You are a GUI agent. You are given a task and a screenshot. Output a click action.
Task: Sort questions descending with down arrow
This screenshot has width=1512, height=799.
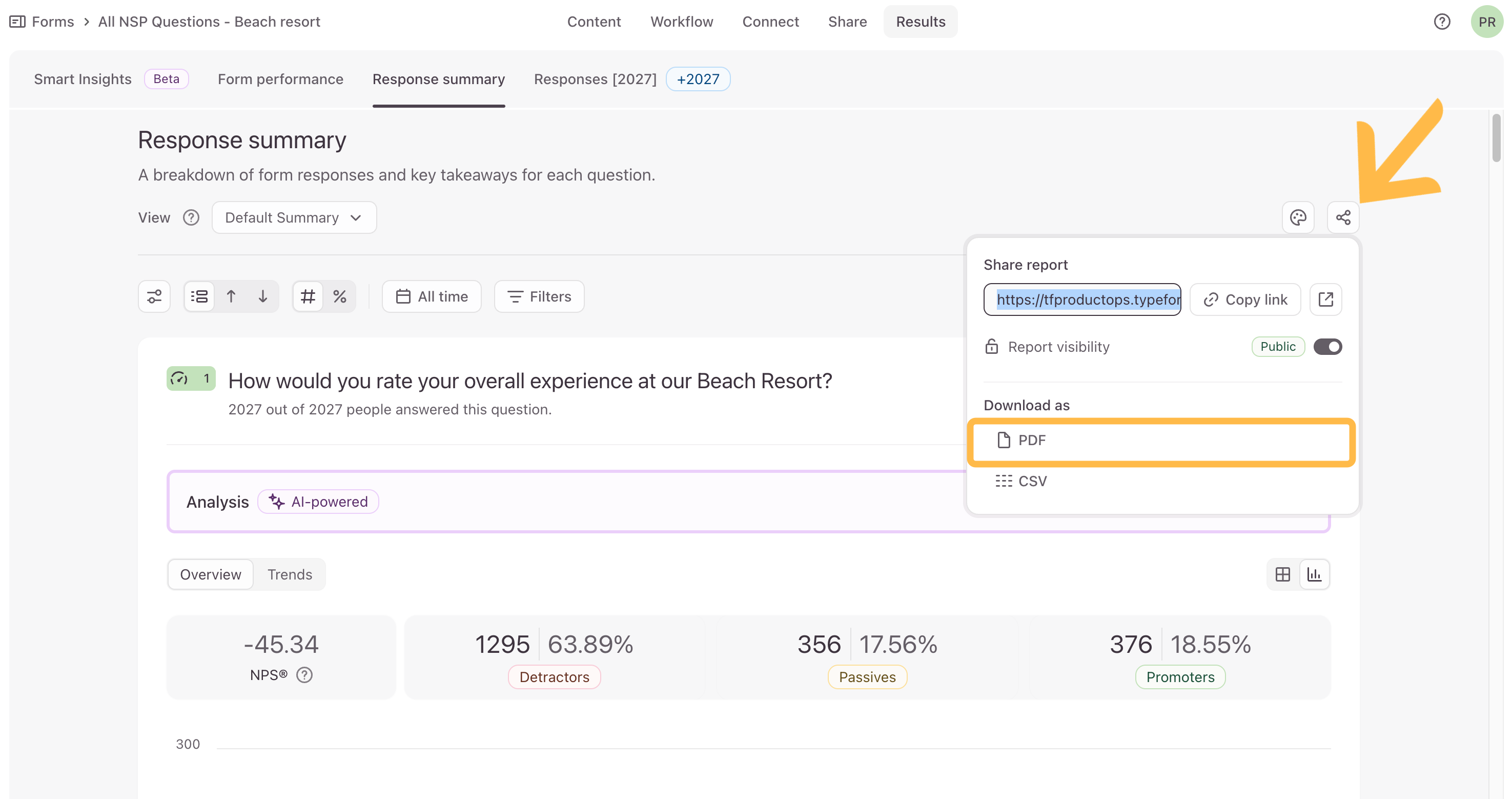263,297
